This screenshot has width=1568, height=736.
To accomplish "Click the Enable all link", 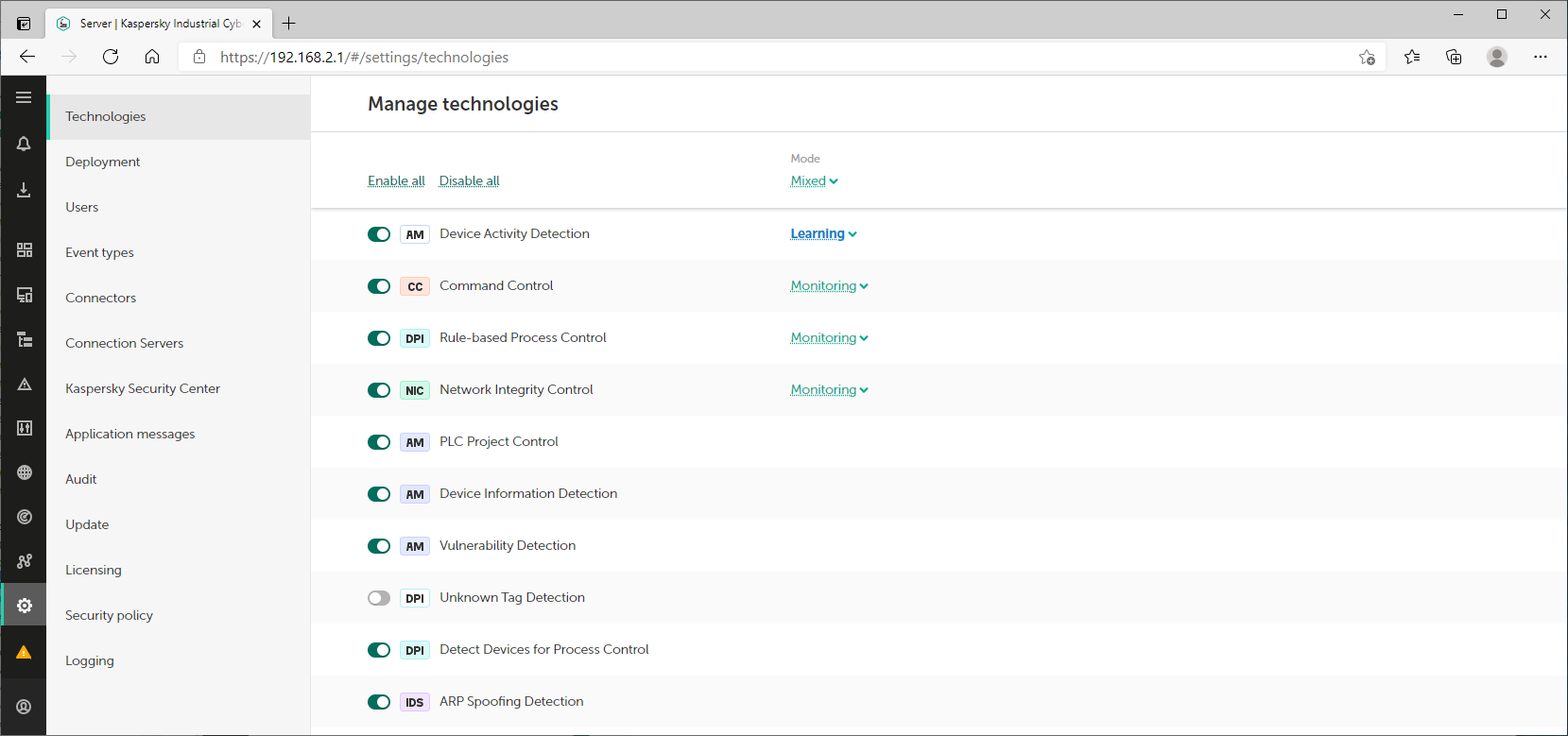I will point(396,180).
